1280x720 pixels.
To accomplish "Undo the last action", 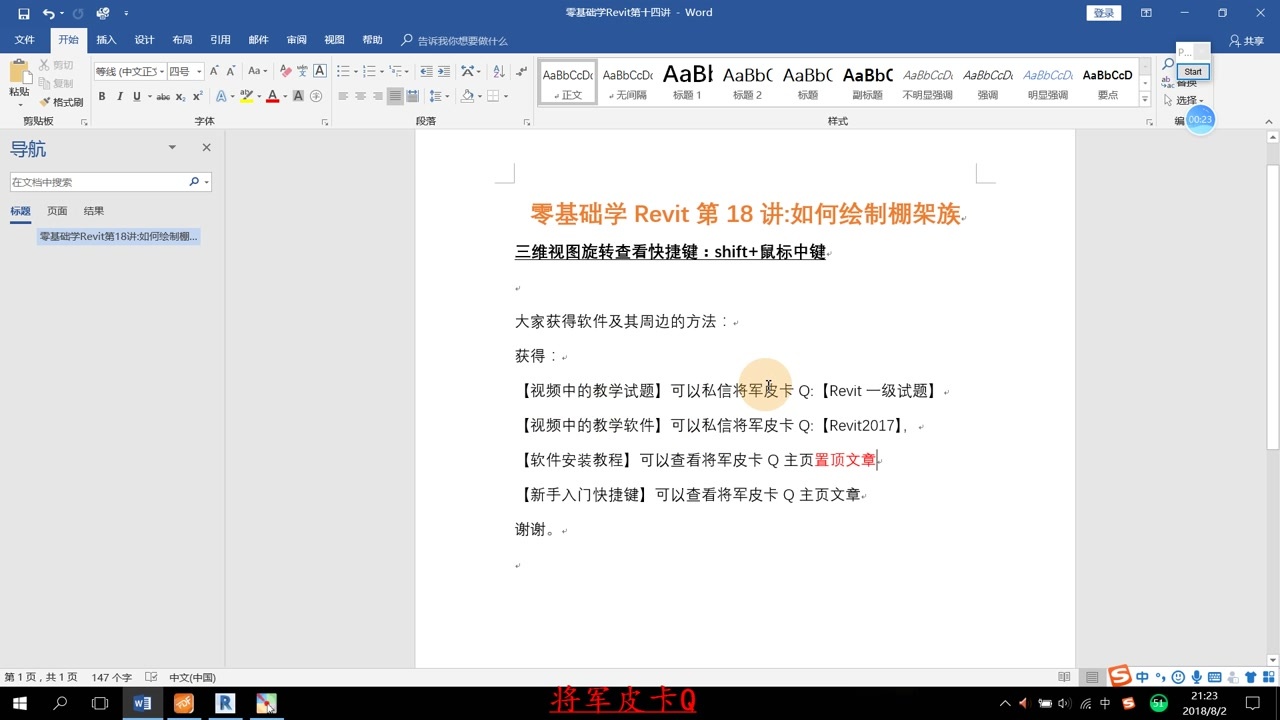I will (48, 13).
